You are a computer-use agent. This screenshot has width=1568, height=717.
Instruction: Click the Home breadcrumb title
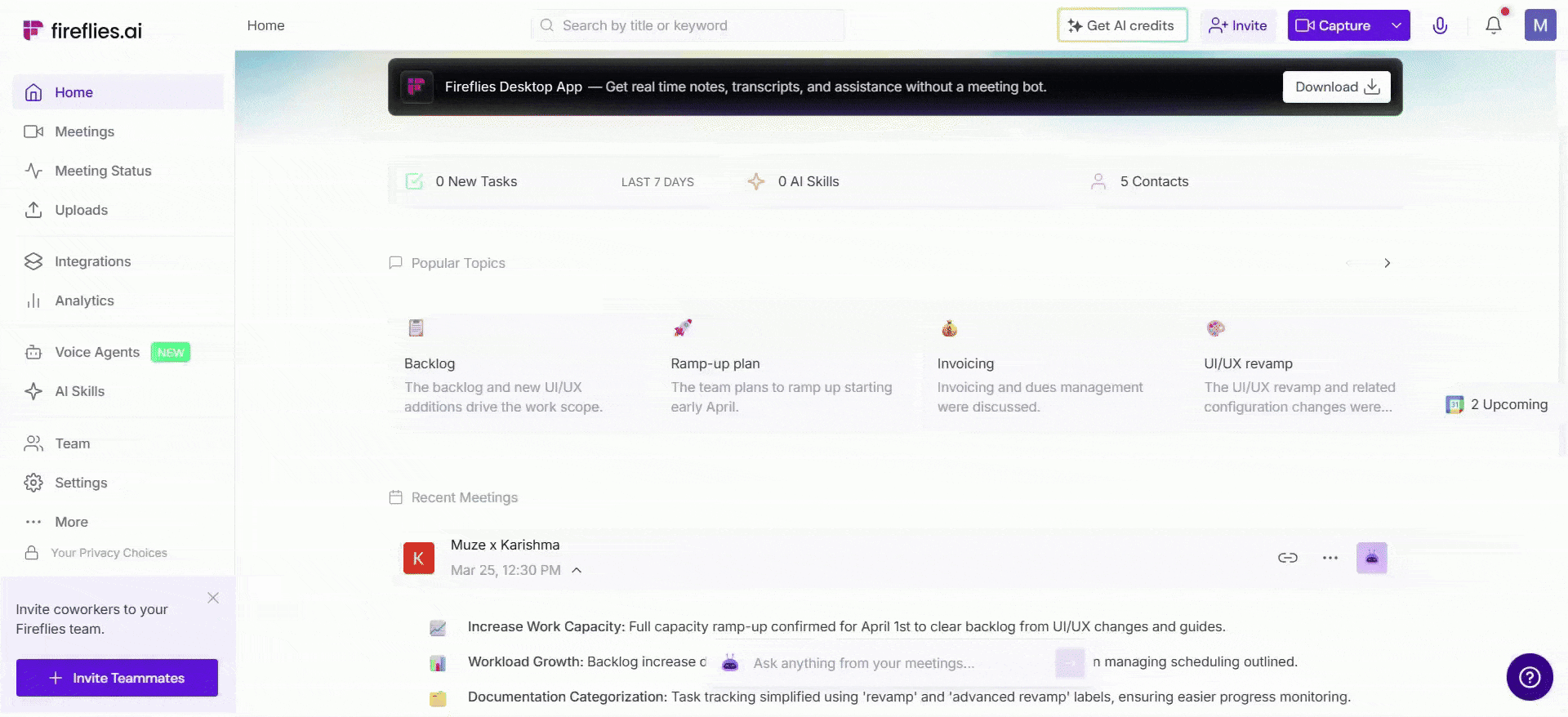tap(266, 25)
